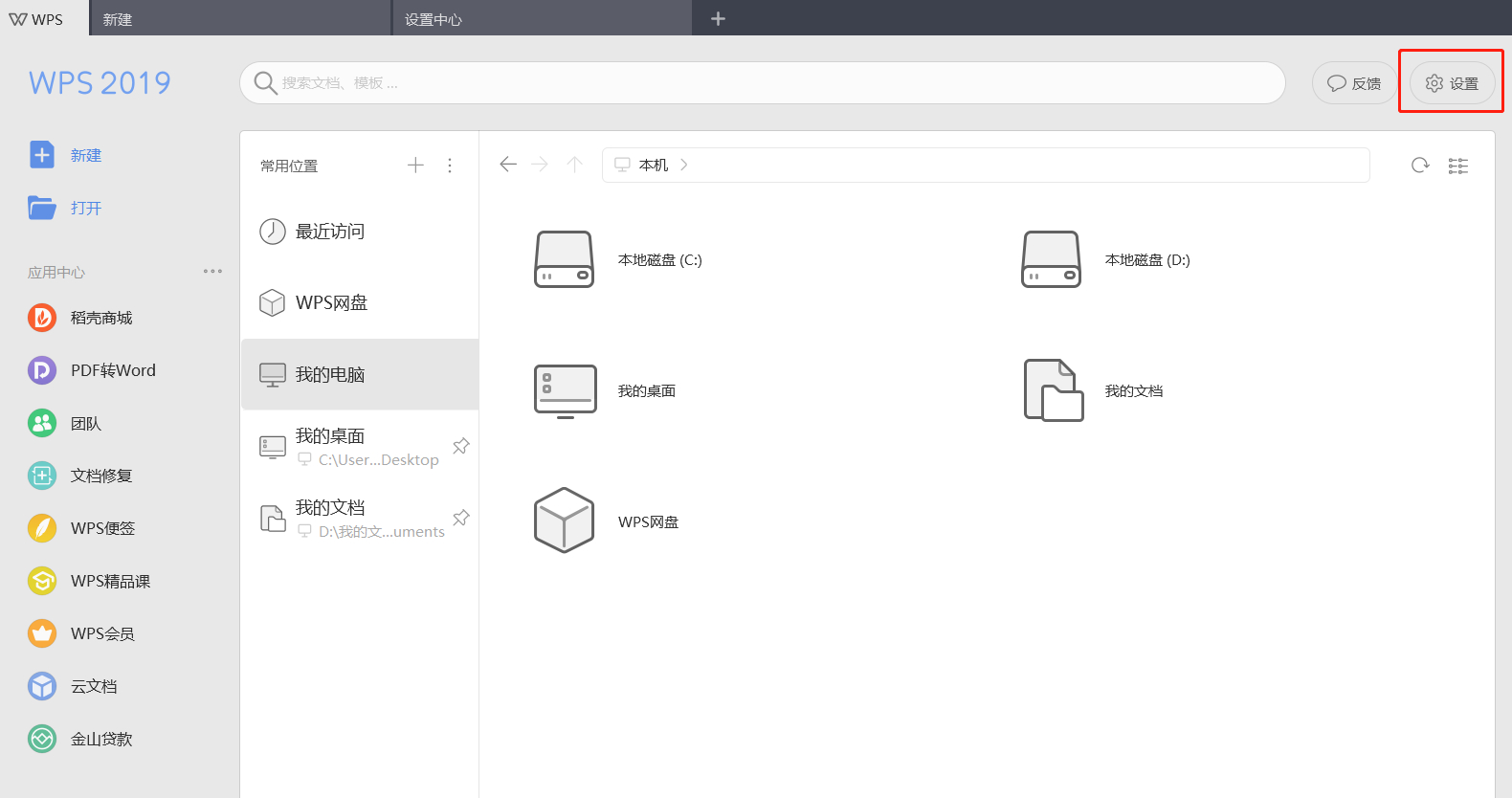
Task: Switch to the 新建 tab
Action: 241,19
